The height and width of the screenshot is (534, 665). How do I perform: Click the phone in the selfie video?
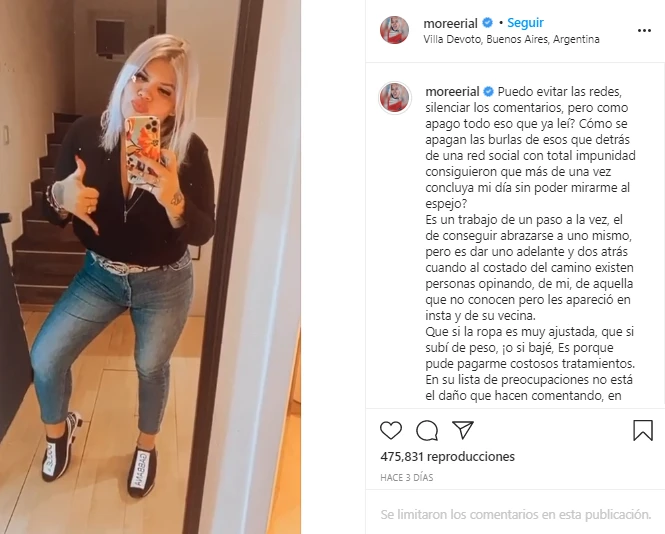click(143, 148)
